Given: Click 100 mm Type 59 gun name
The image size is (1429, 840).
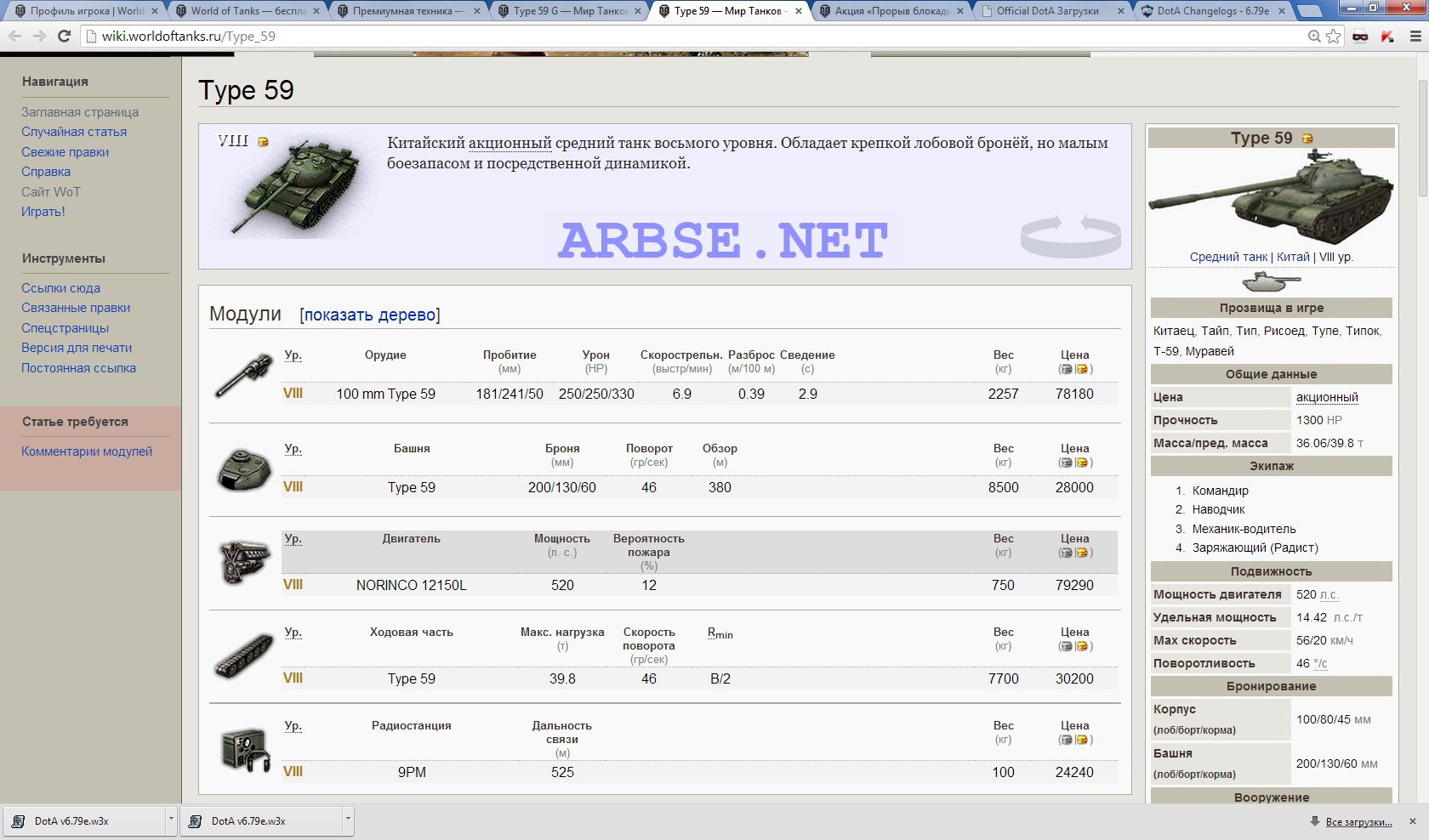Looking at the screenshot, I should tap(385, 394).
